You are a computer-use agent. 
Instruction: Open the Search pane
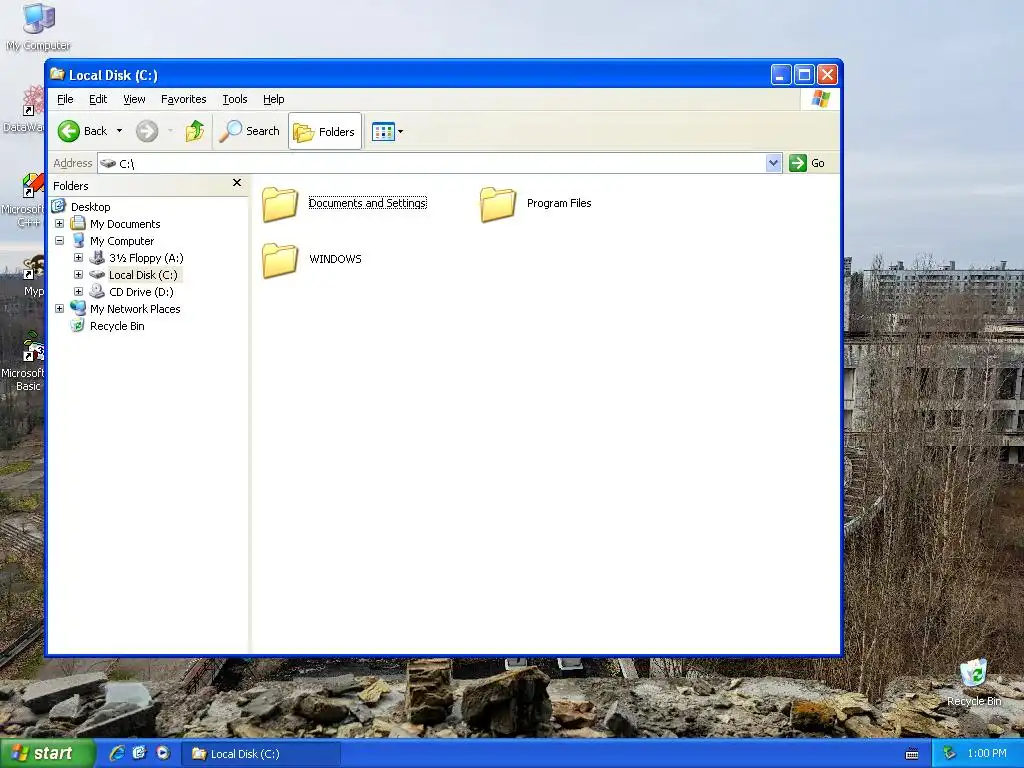tap(249, 131)
